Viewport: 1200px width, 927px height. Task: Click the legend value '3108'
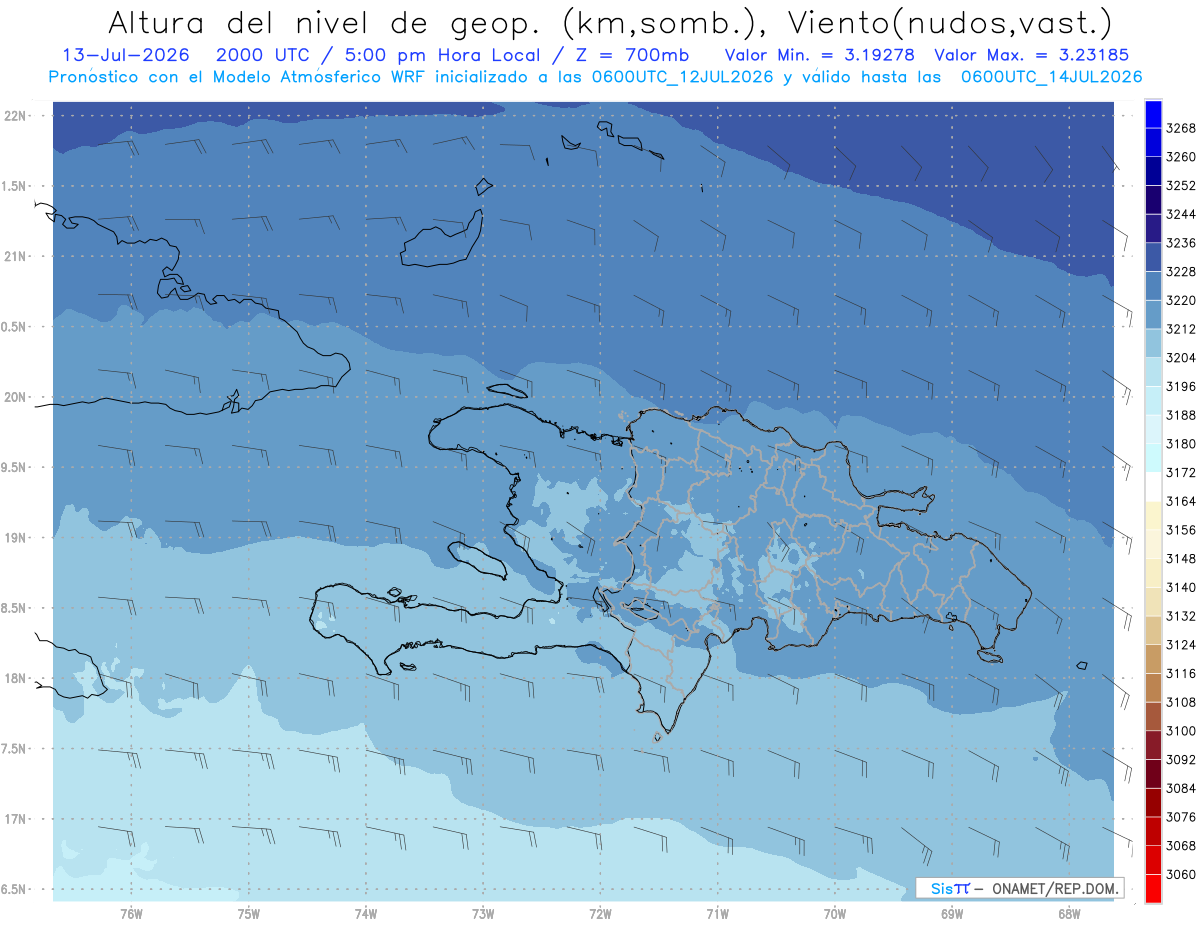click(1181, 702)
